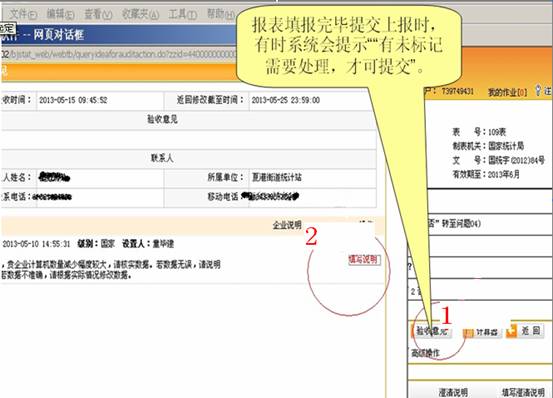Open the 帮助(H) menu
Image resolution: width=553 pixels, height=398 pixels.
click(x=221, y=14)
